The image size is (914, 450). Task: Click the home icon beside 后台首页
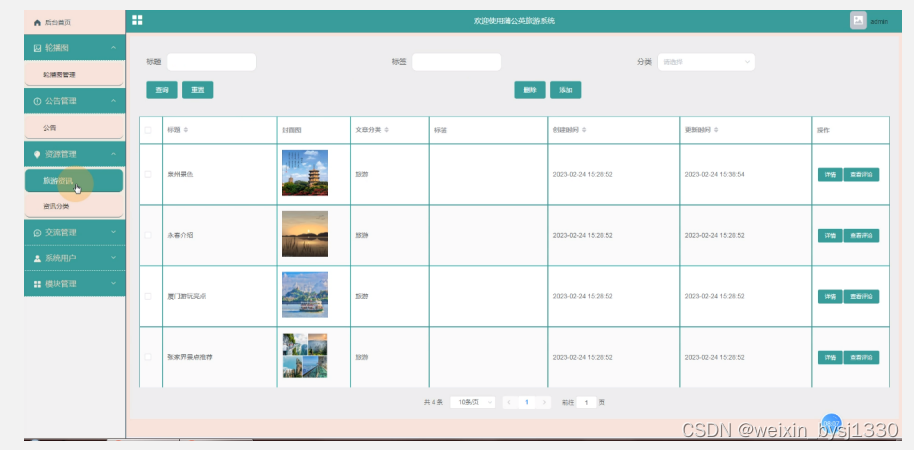point(37,23)
